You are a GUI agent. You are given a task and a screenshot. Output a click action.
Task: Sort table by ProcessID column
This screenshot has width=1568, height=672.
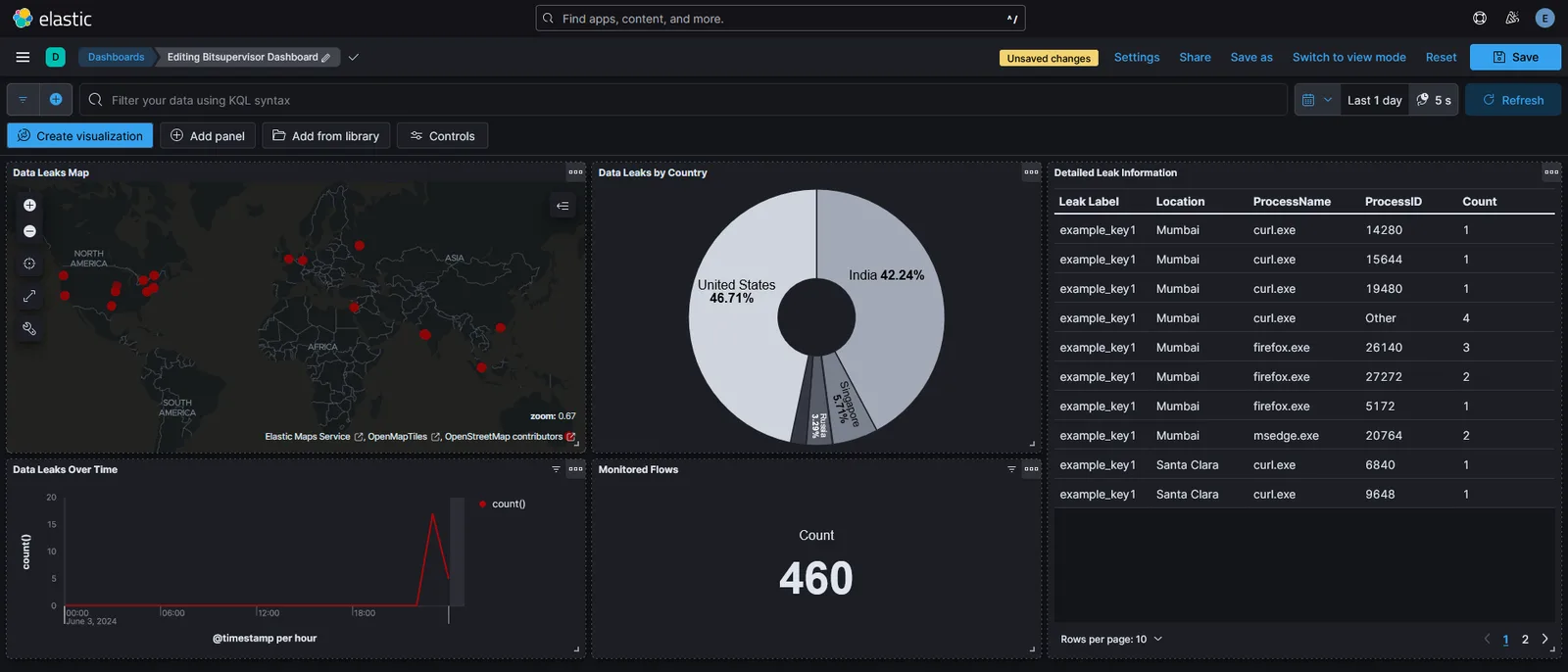point(1393,201)
